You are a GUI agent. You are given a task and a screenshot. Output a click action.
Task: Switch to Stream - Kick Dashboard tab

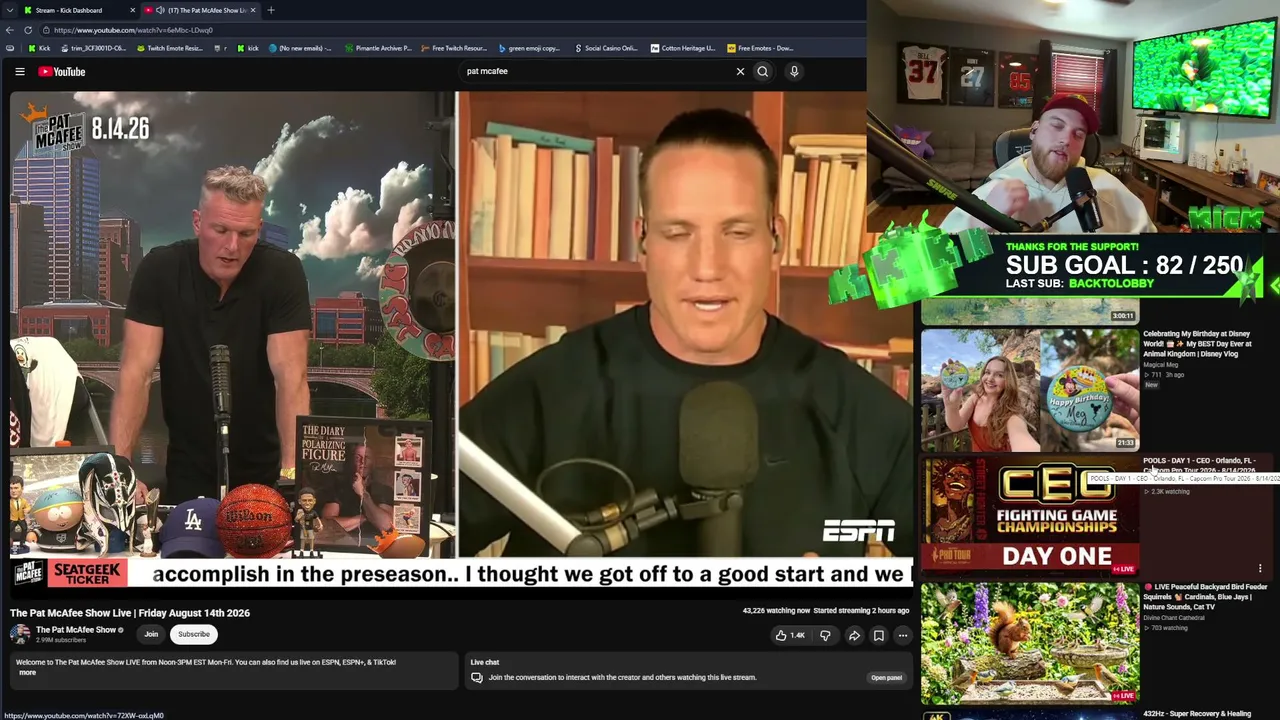click(75, 10)
